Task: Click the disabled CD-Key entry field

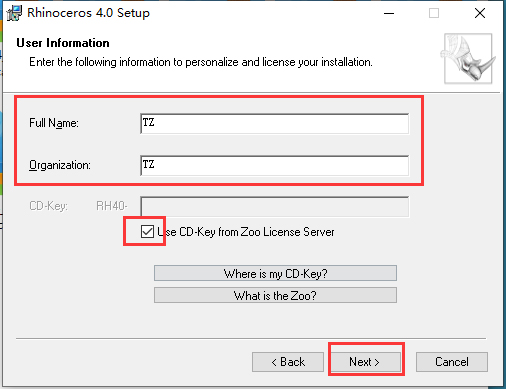Action: 275,207
